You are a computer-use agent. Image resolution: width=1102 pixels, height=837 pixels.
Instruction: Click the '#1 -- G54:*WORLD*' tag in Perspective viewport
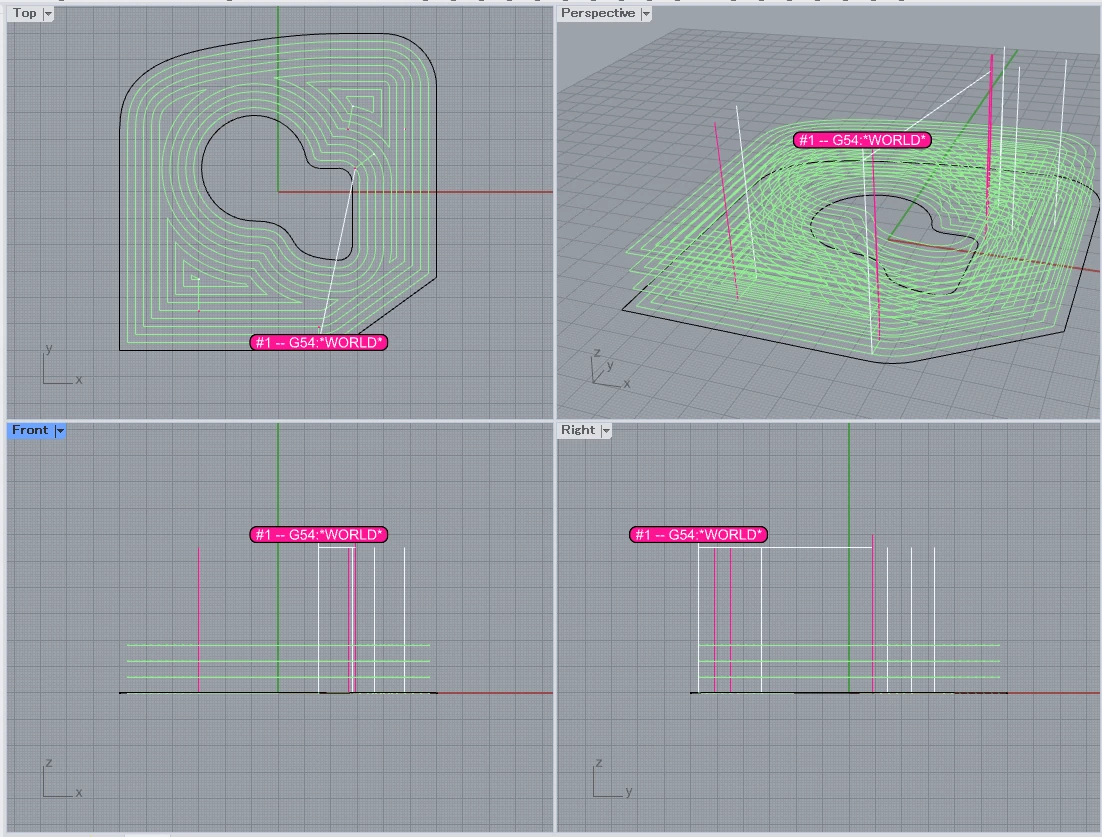(x=862, y=140)
